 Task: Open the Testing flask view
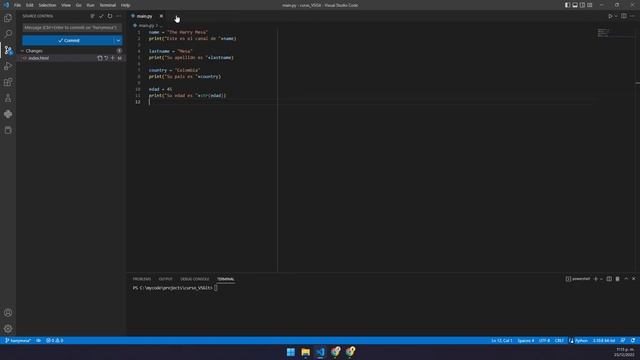coord(8,98)
